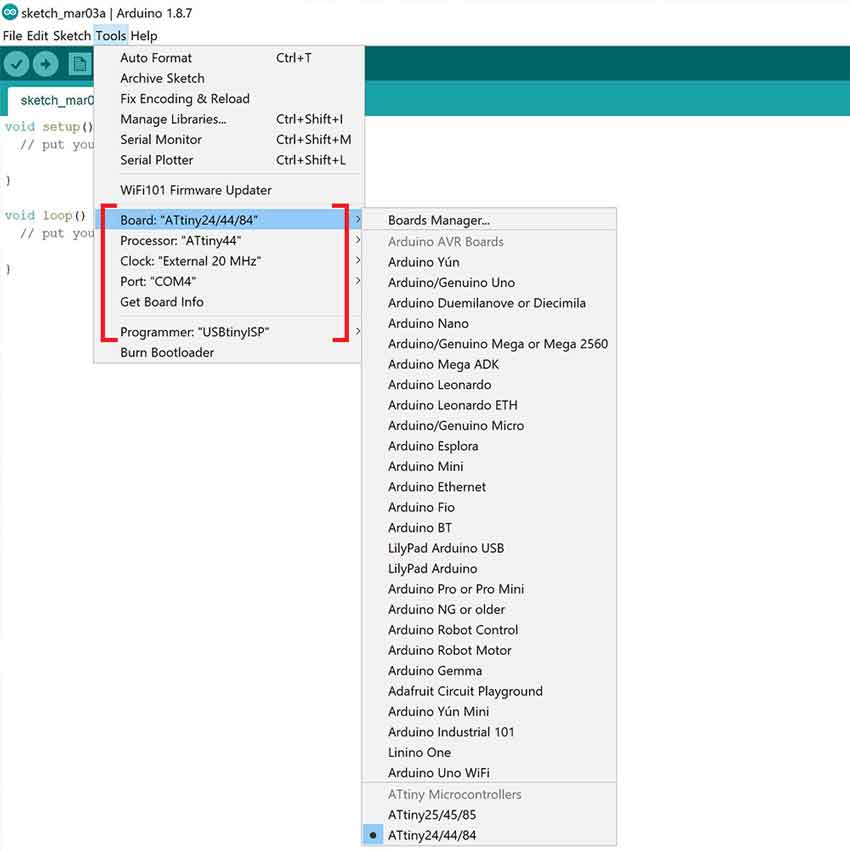The height and width of the screenshot is (850, 850).
Task: Choose Fix Encoding & Reload
Action: coord(227,99)
